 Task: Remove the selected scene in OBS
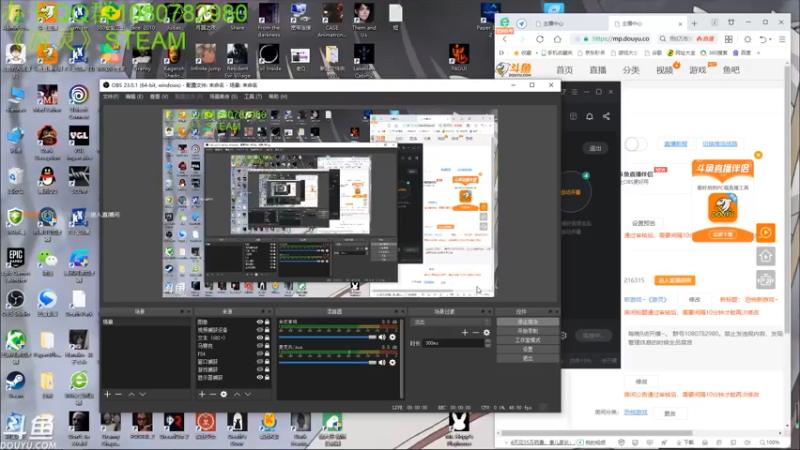pos(118,394)
